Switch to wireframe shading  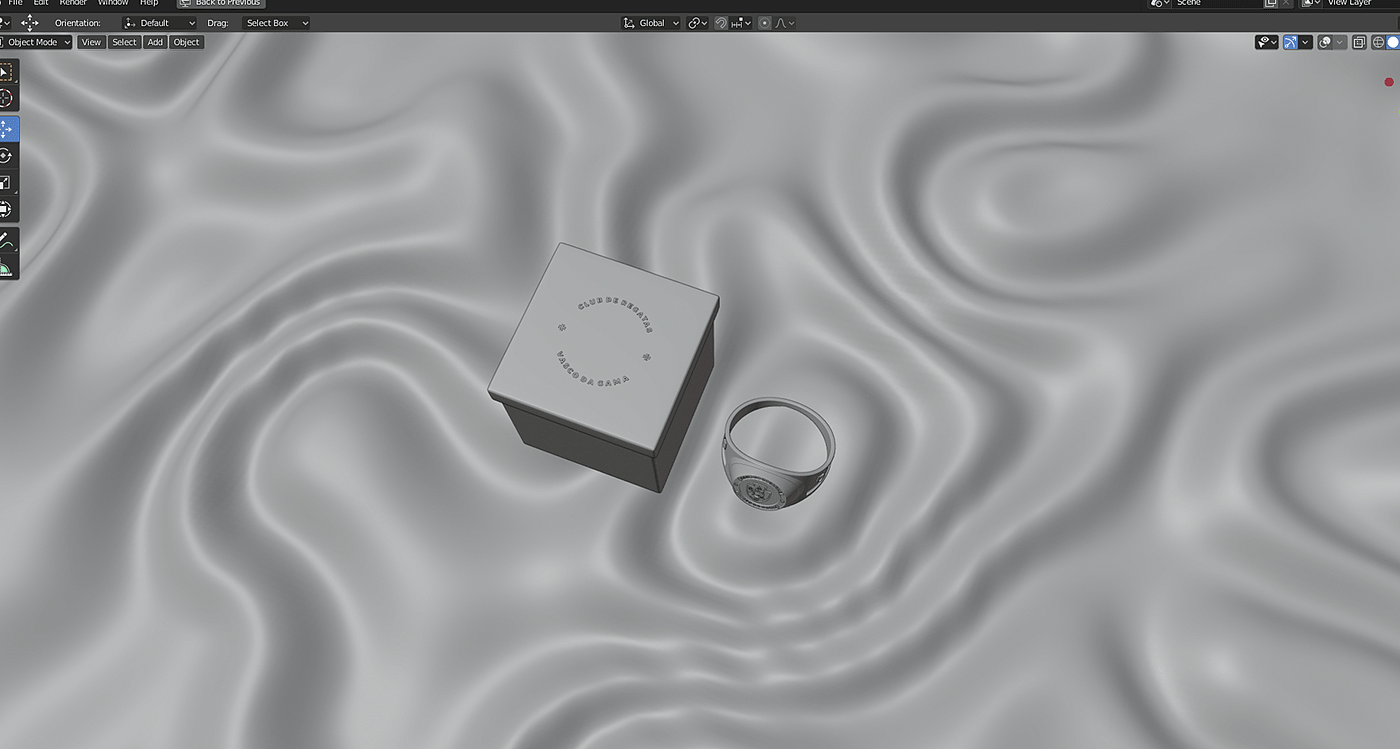pos(1378,42)
